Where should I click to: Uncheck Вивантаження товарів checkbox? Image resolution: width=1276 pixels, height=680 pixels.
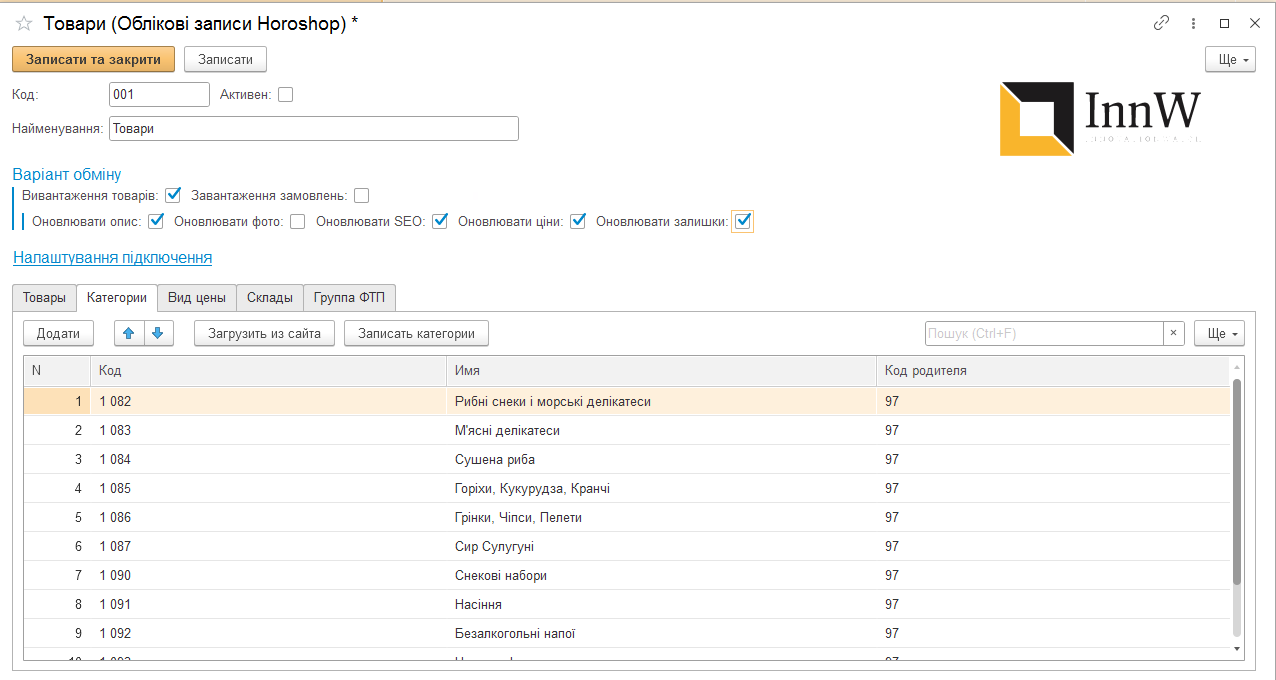pyautogui.click(x=173, y=195)
